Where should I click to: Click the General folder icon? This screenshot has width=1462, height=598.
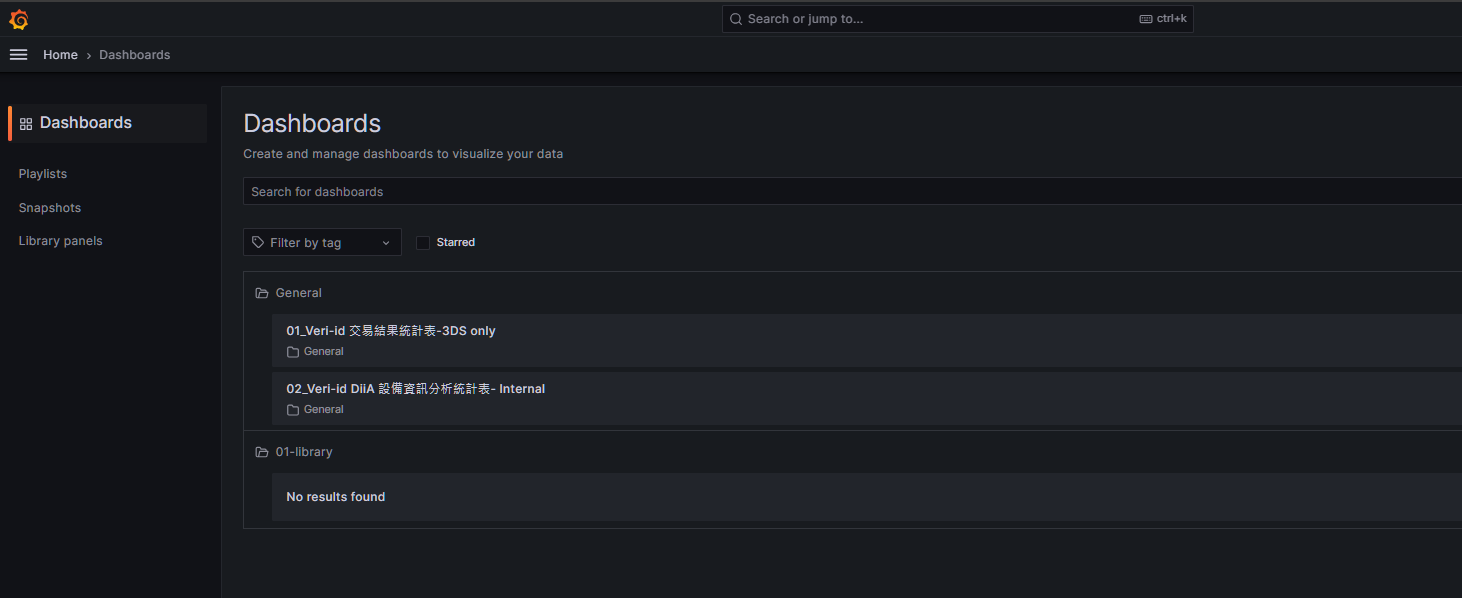tap(262, 293)
